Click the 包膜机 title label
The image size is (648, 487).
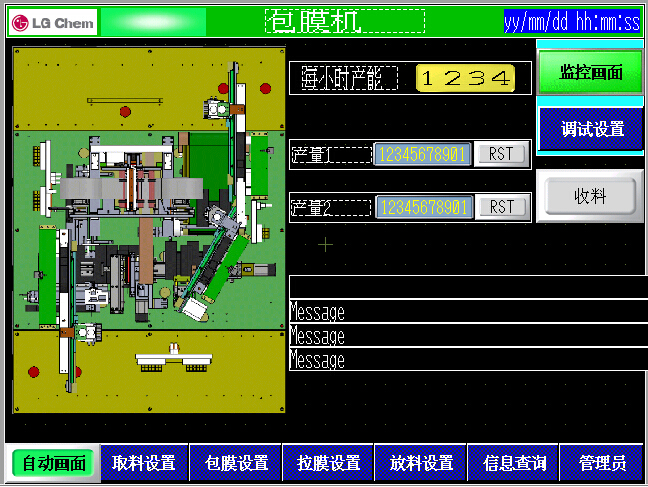[x=345, y=21]
